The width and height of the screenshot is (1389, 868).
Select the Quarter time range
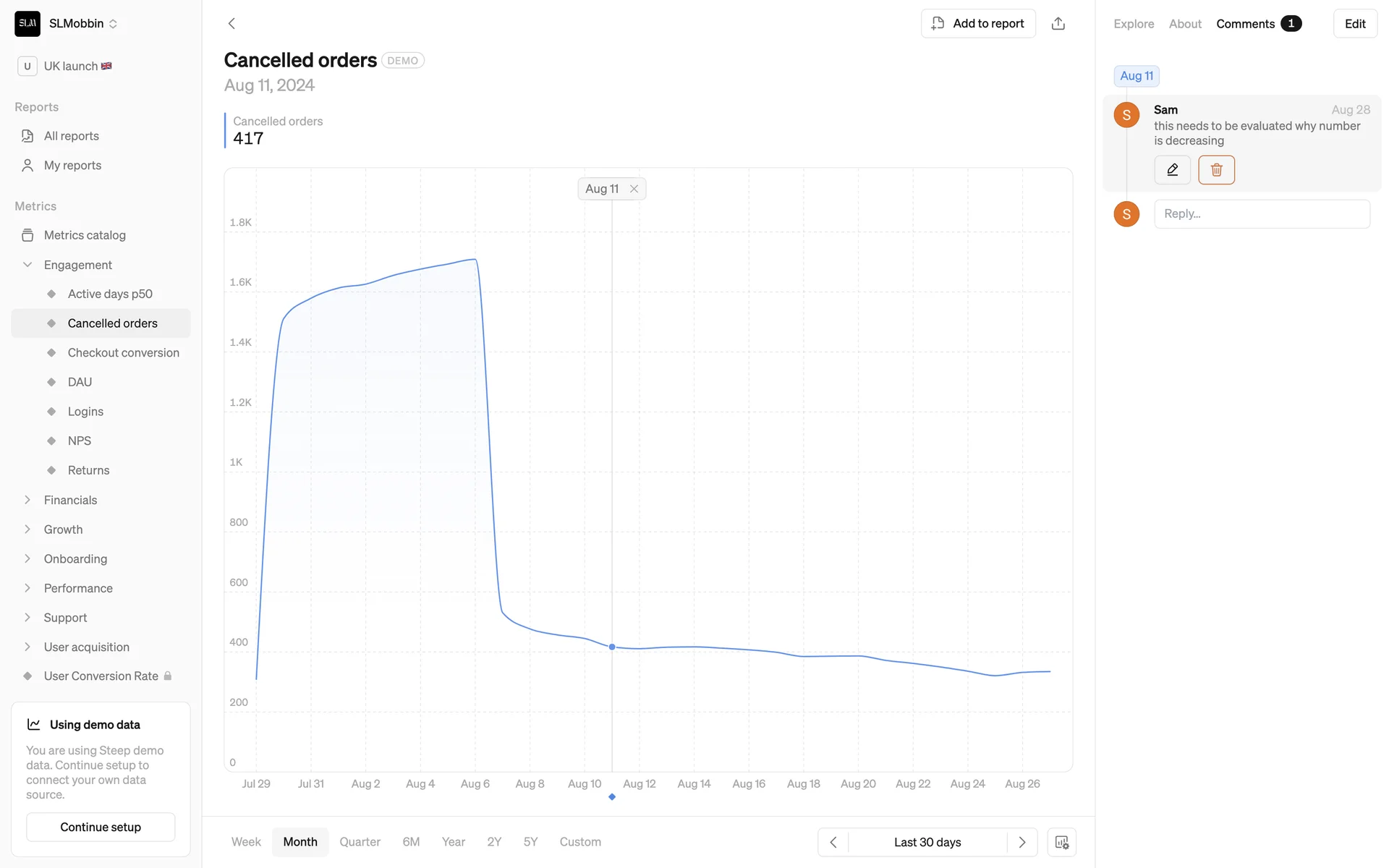tap(360, 842)
